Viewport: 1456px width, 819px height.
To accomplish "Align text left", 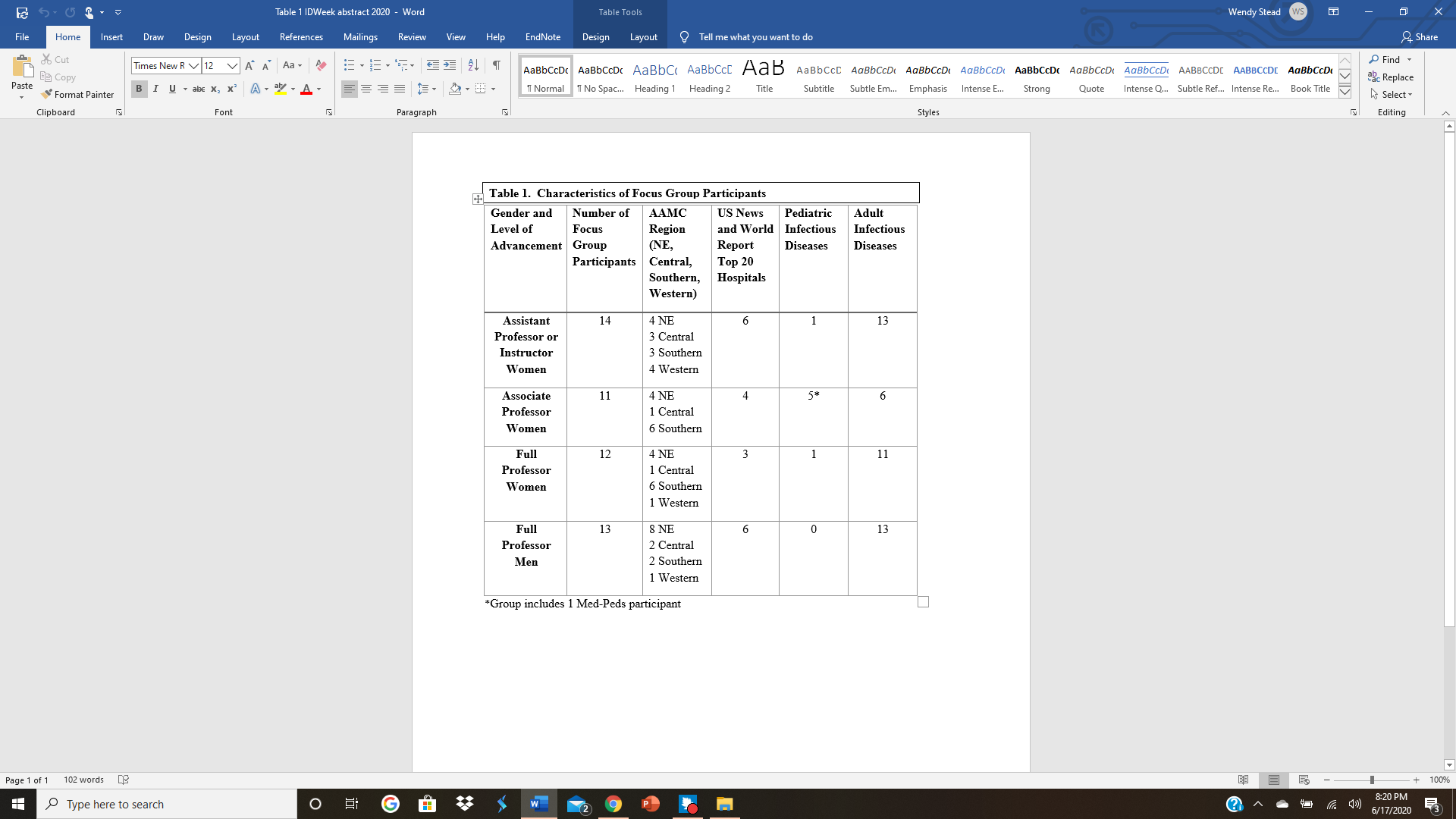I will 349,89.
